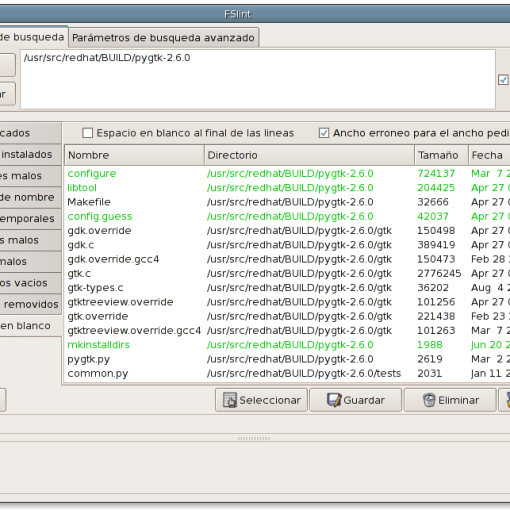
Task: Select the 'libtool' file row
Action: click(287, 188)
